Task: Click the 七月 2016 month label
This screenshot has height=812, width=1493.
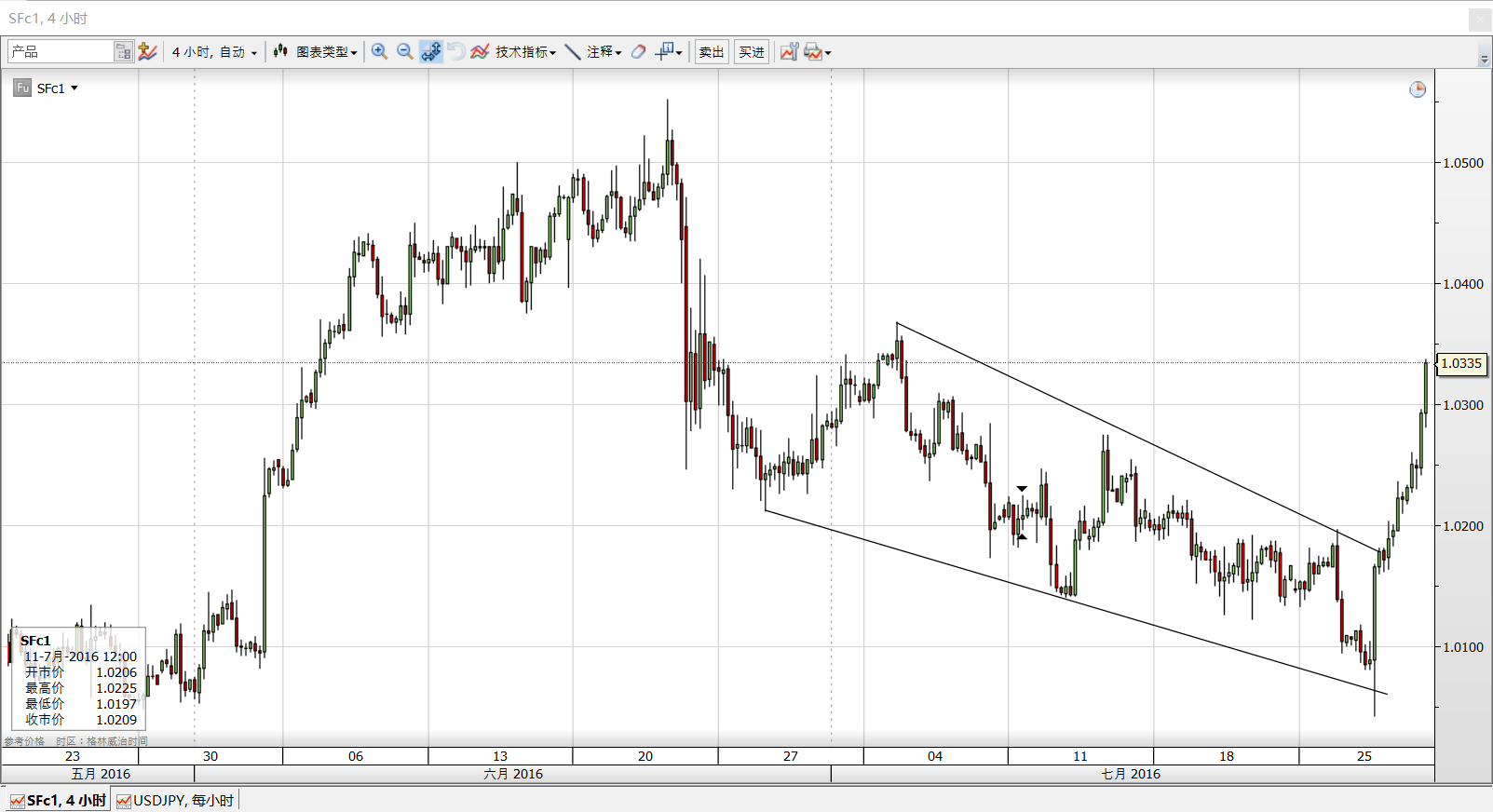Action: (1131, 774)
